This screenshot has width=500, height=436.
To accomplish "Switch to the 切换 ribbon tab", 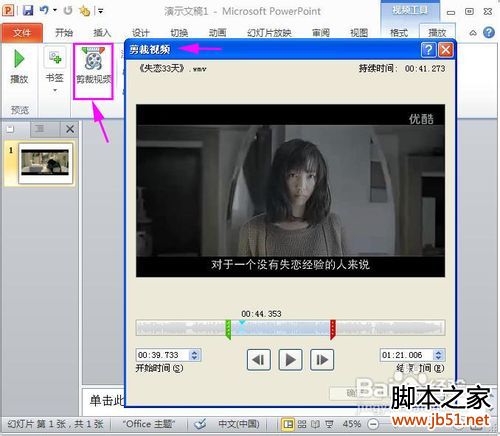I will coord(179,33).
